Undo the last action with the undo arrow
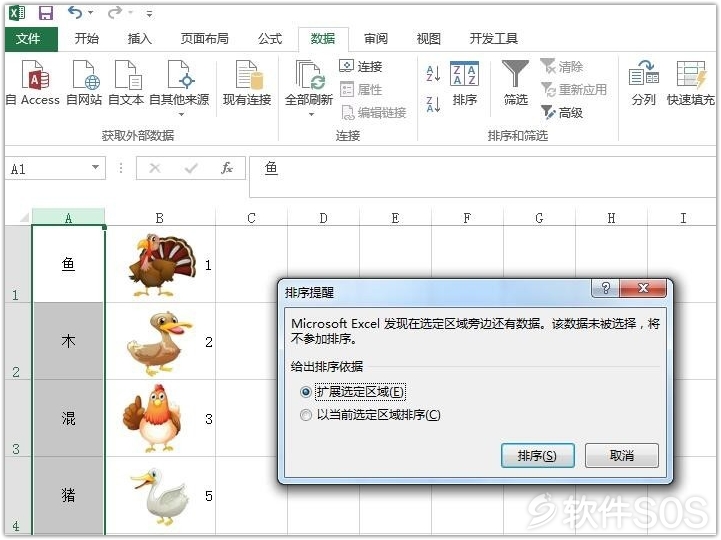This screenshot has width=721, height=540. coord(75,12)
